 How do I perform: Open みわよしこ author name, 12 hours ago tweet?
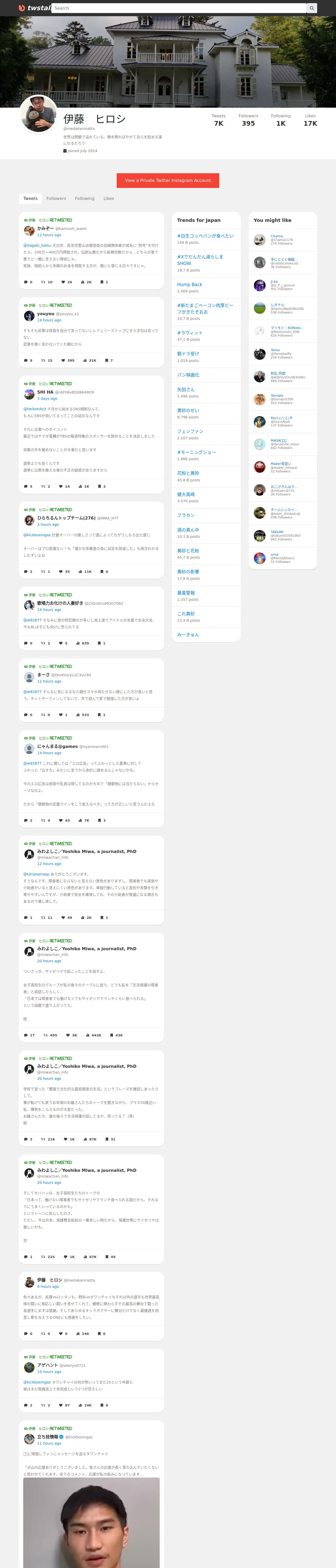coord(87,852)
